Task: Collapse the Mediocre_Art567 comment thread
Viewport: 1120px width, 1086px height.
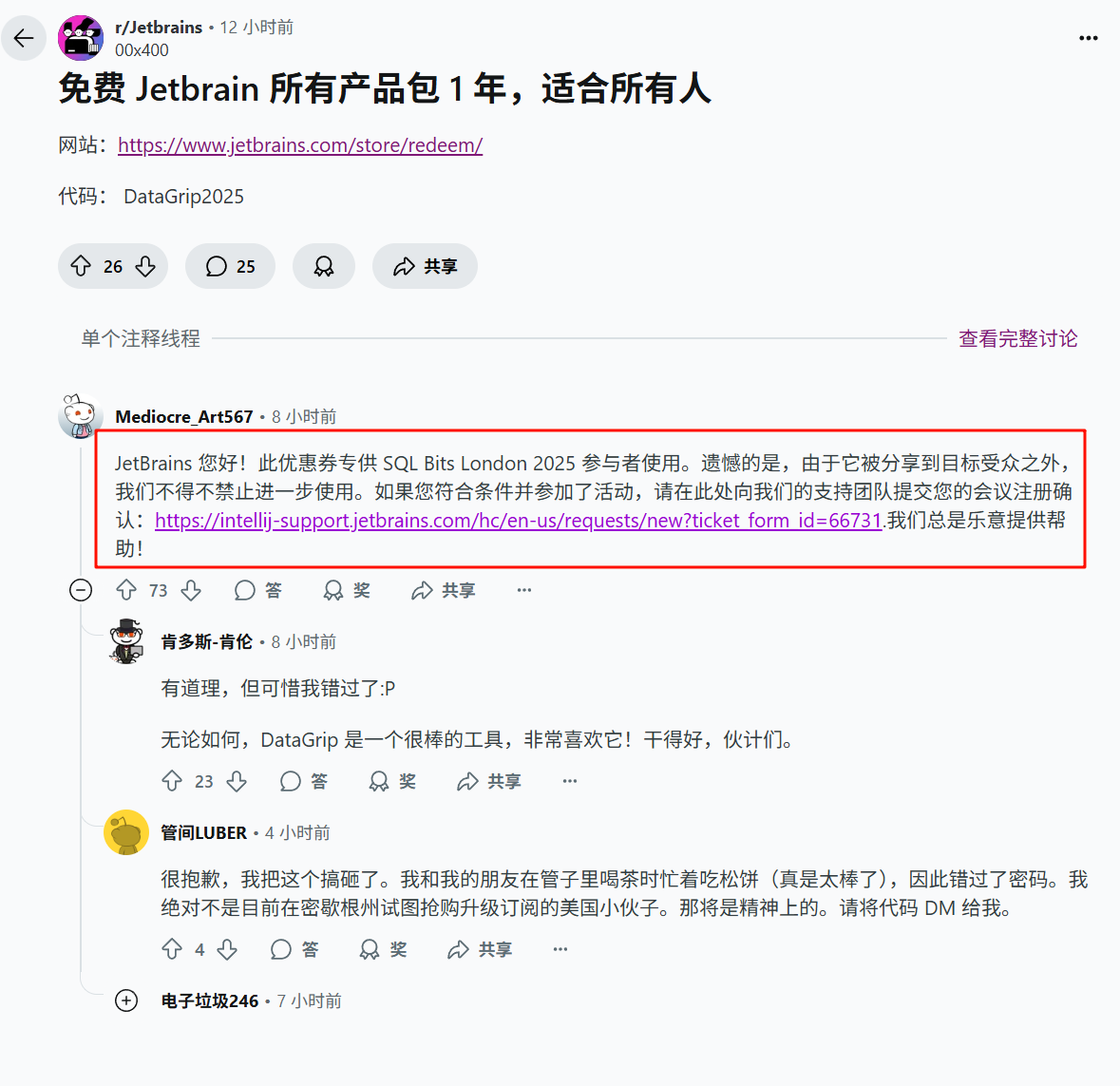Action: [x=81, y=590]
